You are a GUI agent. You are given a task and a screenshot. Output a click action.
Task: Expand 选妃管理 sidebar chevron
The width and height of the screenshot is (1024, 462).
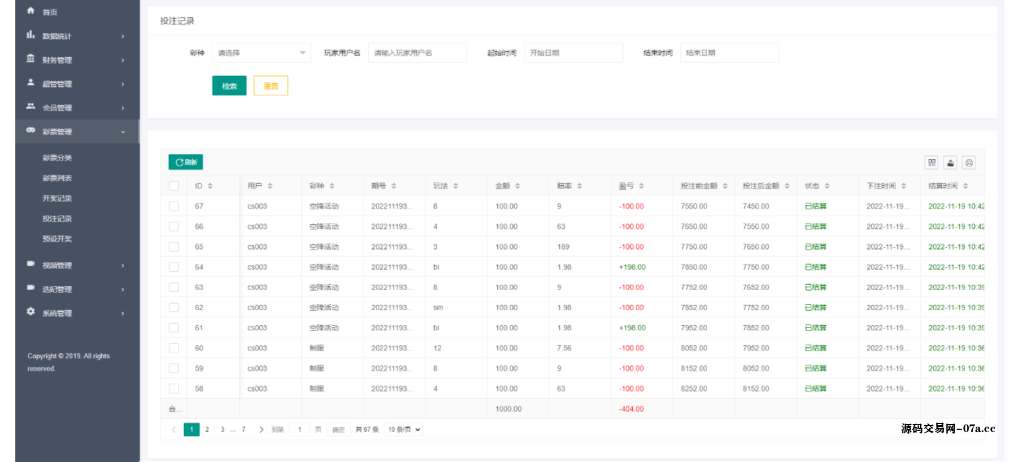[123, 289]
